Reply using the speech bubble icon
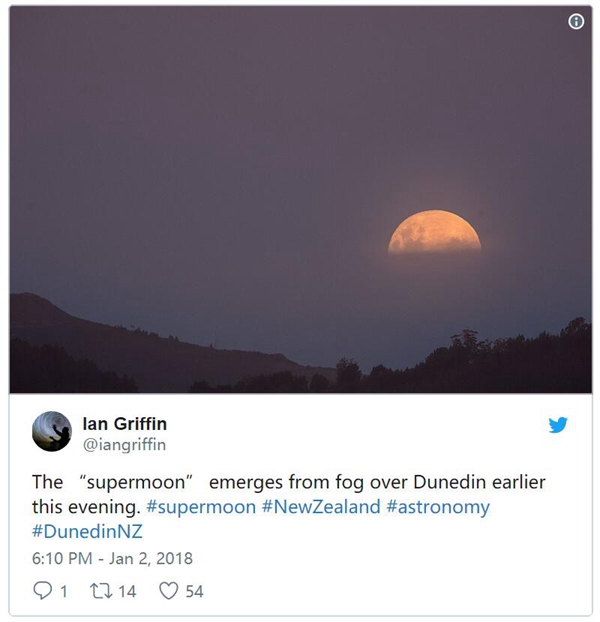Screen dimensions: 600x622 click(42, 590)
